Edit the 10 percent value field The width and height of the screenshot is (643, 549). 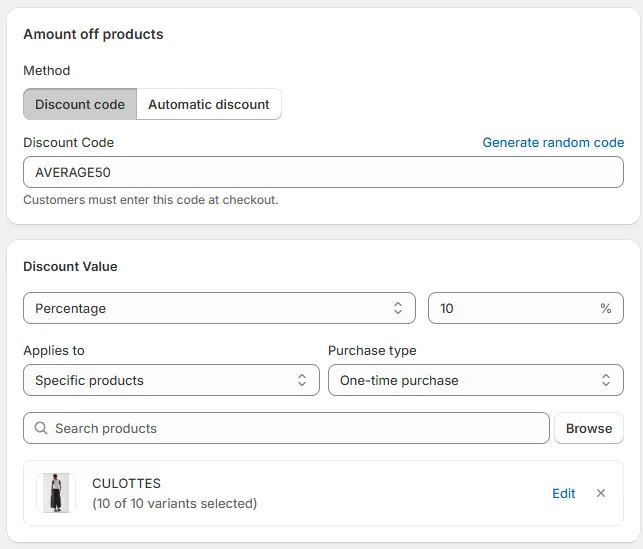[526, 308]
